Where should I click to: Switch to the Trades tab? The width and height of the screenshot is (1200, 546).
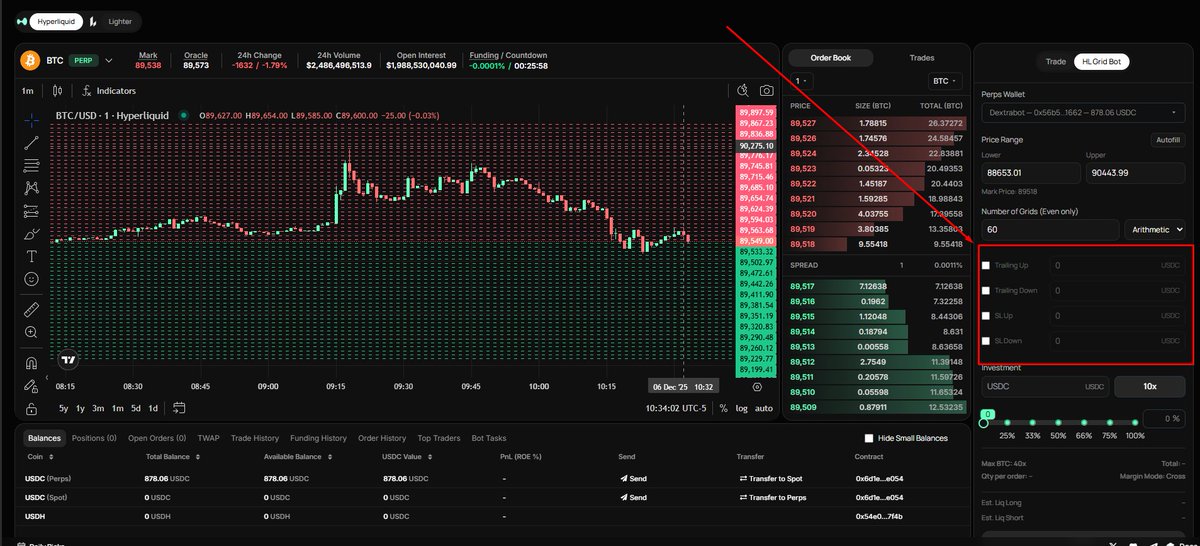(x=921, y=58)
